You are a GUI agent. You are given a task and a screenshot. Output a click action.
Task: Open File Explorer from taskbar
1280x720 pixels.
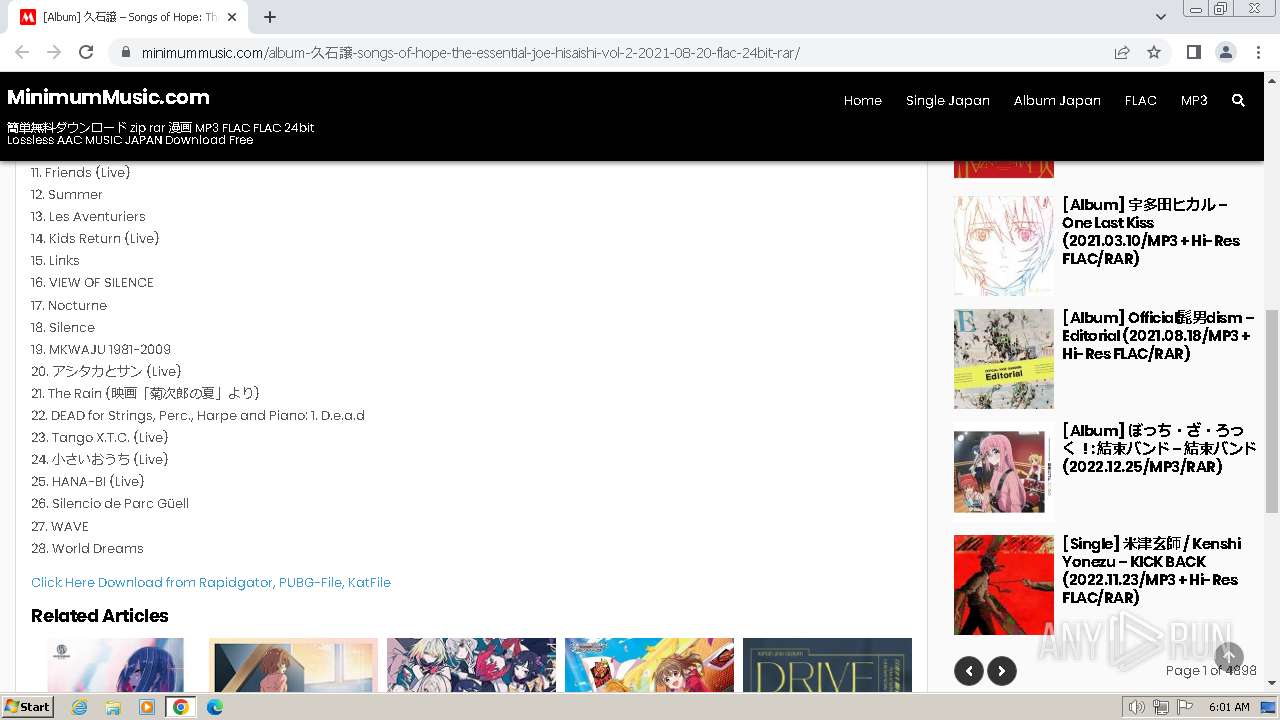pyautogui.click(x=113, y=707)
